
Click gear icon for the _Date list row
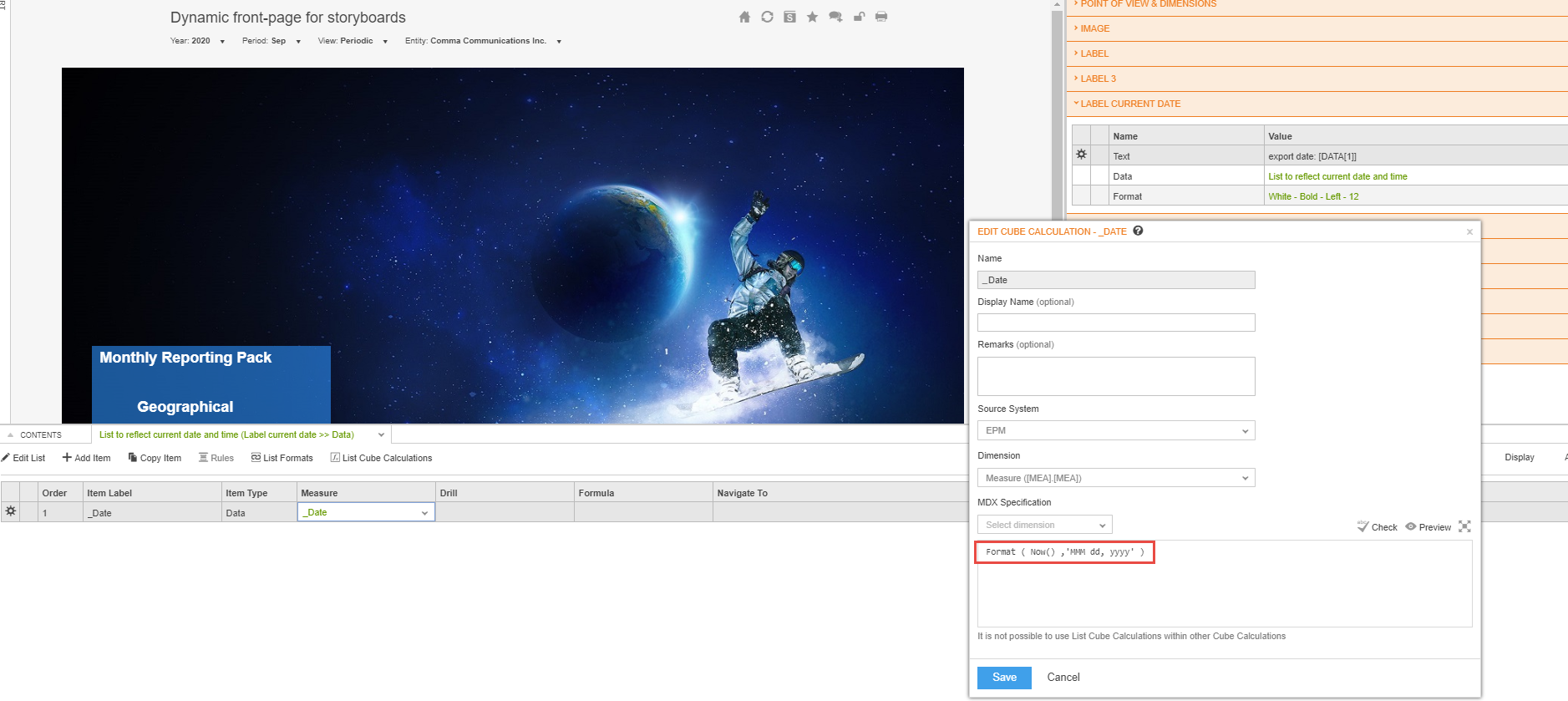coord(11,511)
